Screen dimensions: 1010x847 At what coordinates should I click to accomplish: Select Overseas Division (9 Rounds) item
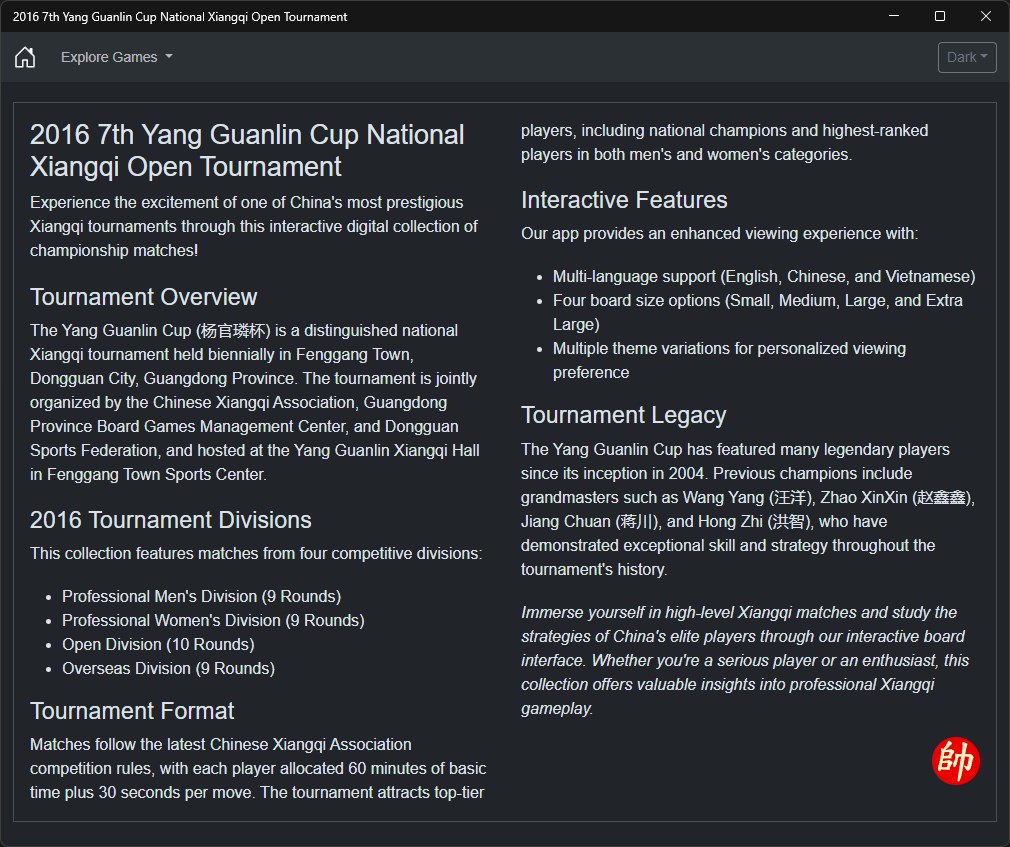coord(169,668)
